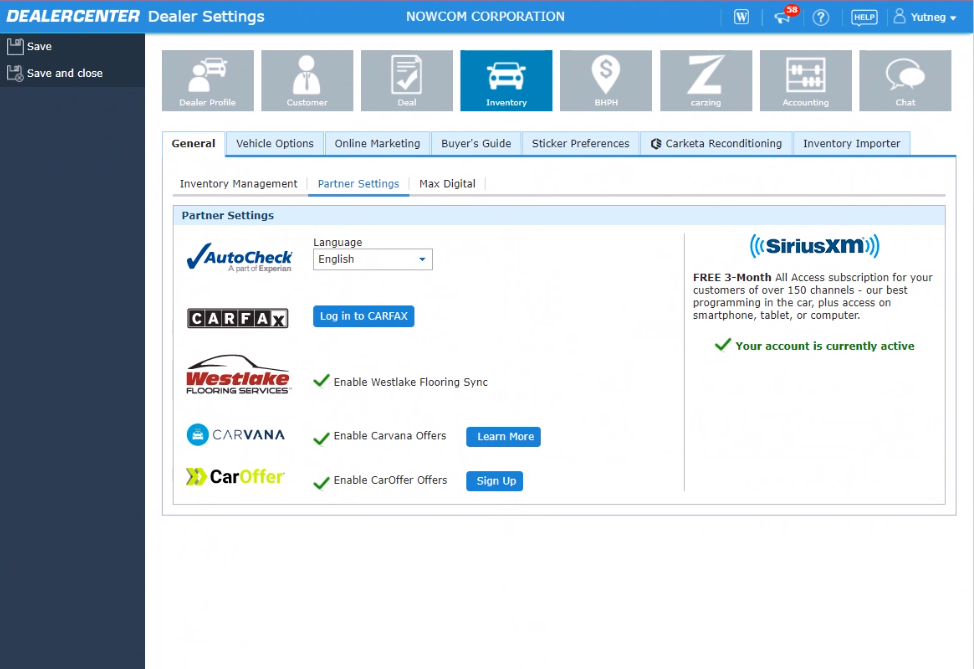
Task: Click the CarOffer logo
Action: click(x=235, y=477)
